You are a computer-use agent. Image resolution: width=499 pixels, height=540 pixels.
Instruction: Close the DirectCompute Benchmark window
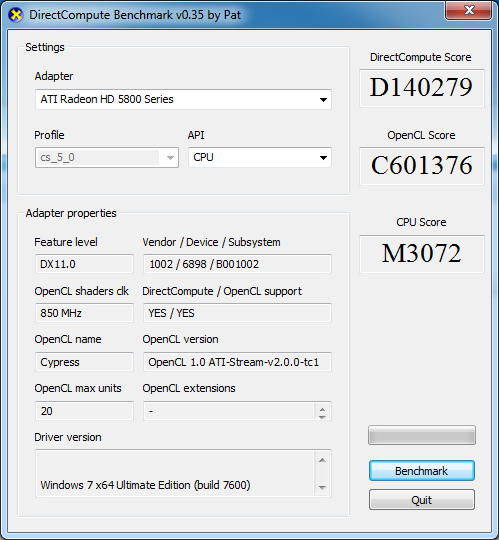pyautogui.click(x=469, y=10)
